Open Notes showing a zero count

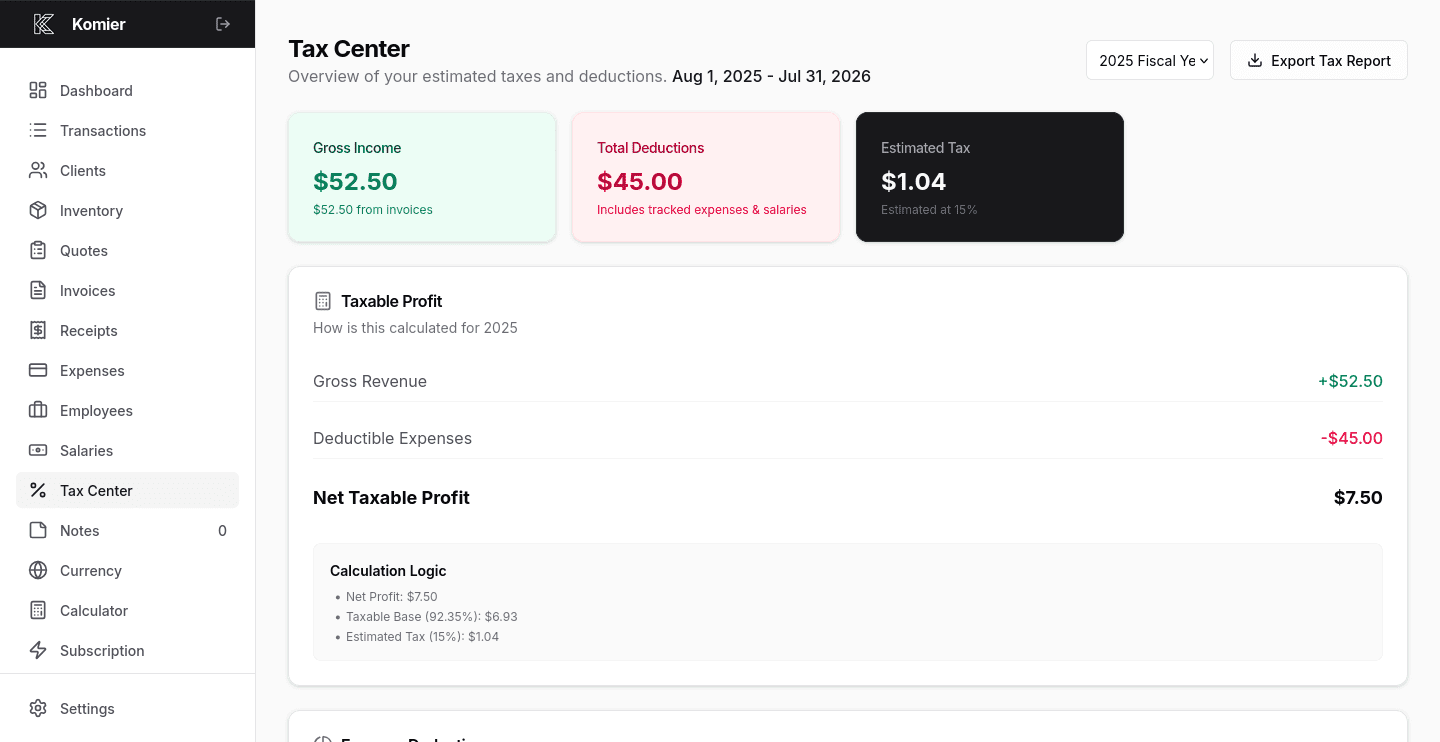[x=79, y=530]
